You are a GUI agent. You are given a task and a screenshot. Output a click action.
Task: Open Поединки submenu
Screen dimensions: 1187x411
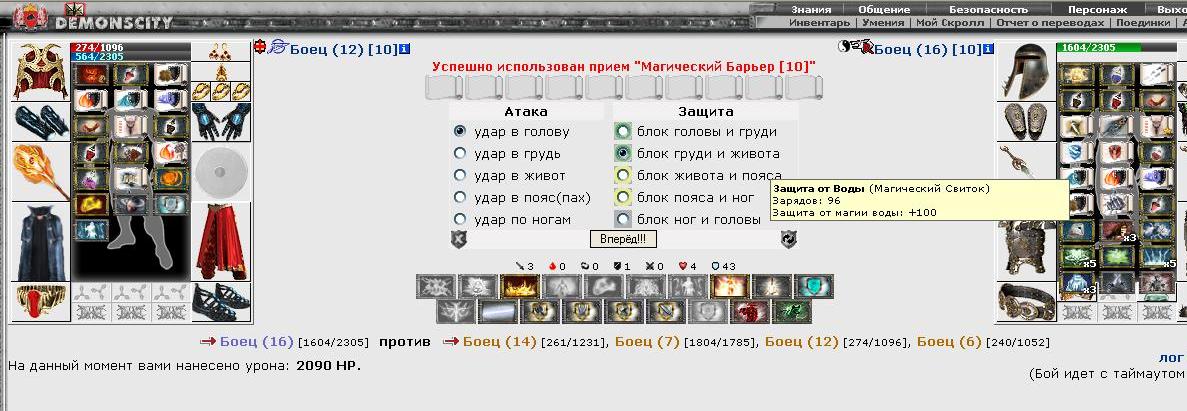point(1142,23)
